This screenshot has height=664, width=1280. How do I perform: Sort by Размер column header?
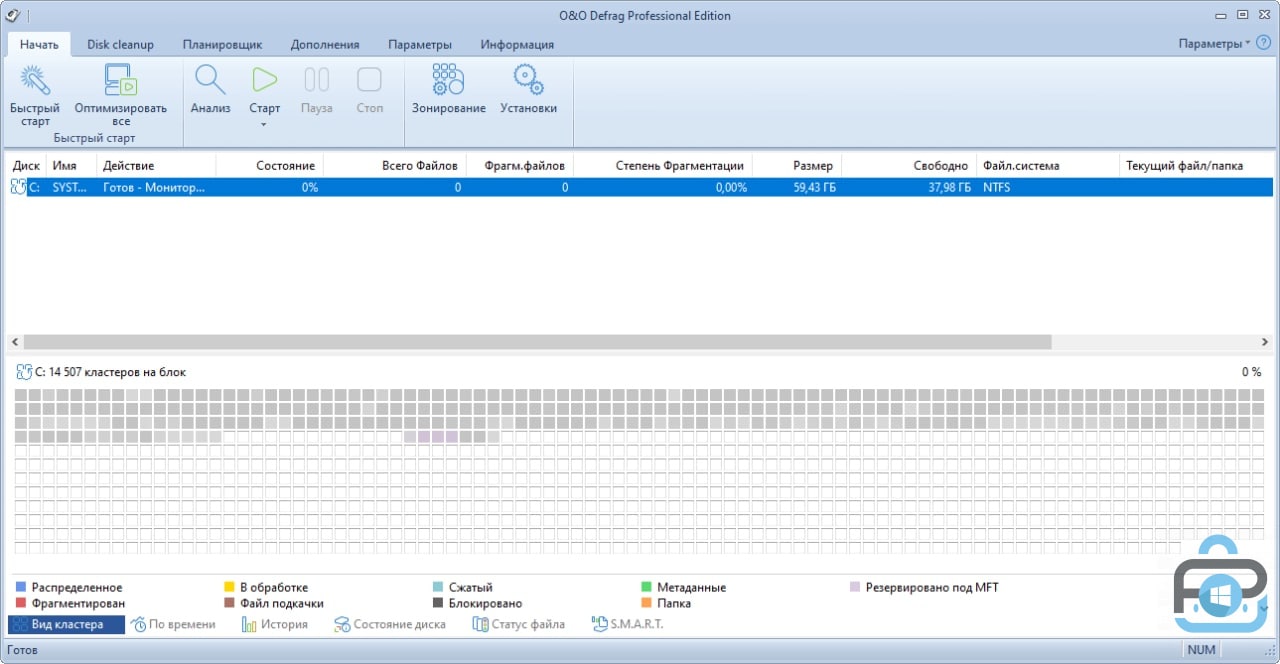797,165
